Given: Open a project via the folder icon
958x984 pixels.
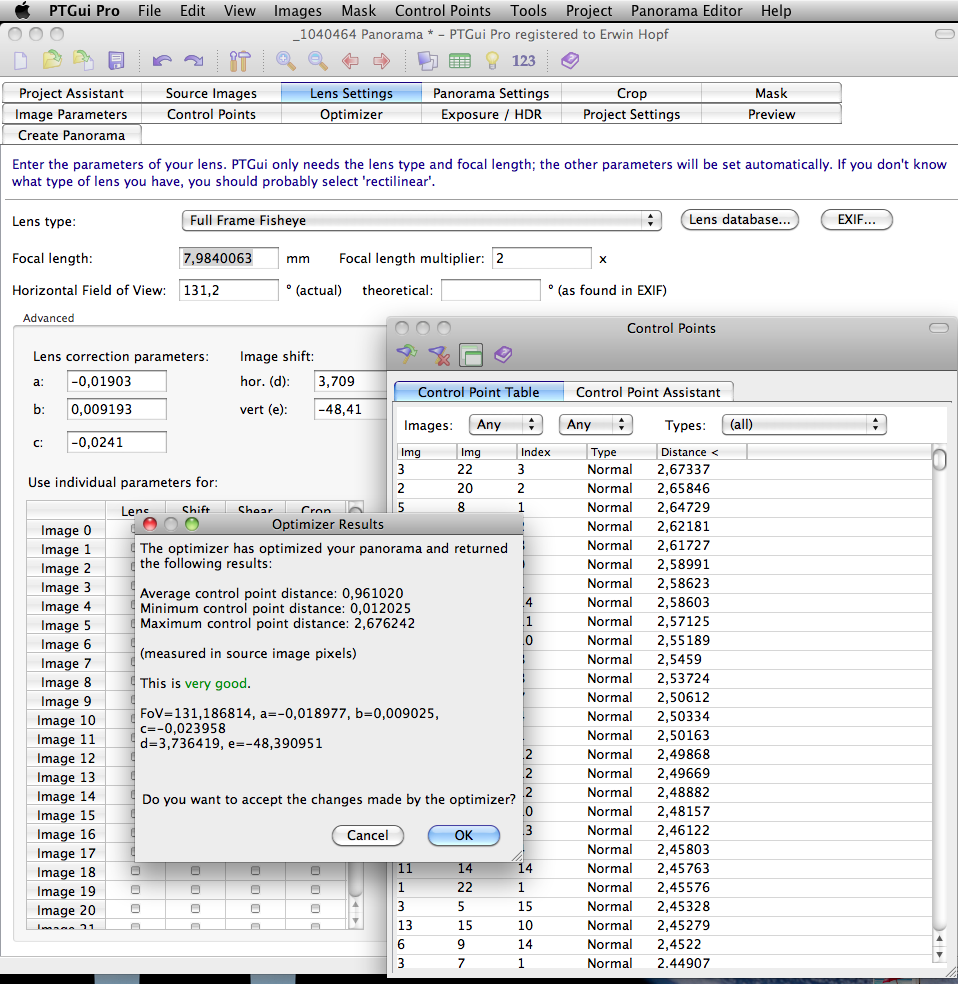Looking at the screenshot, I should pos(52,60).
